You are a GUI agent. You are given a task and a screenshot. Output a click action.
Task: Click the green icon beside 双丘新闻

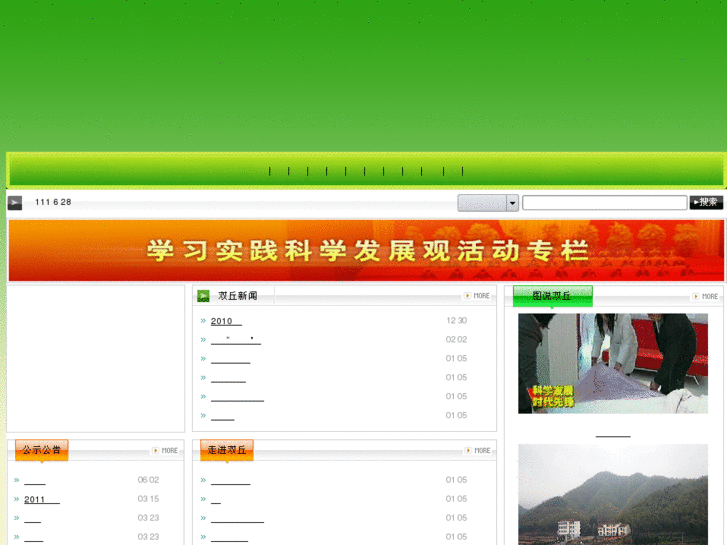[x=203, y=296]
